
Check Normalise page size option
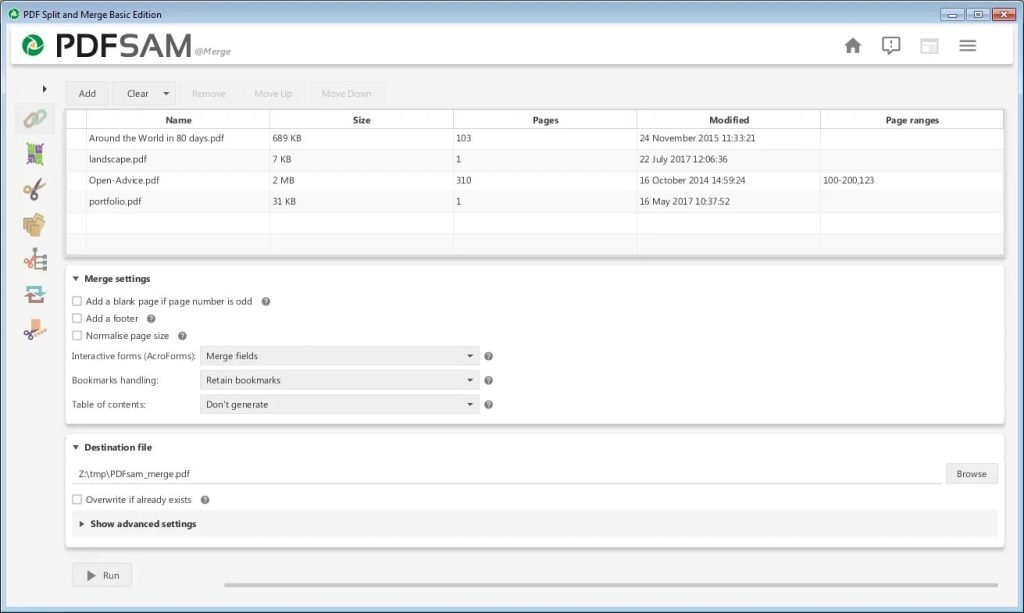click(x=77, y=336)
